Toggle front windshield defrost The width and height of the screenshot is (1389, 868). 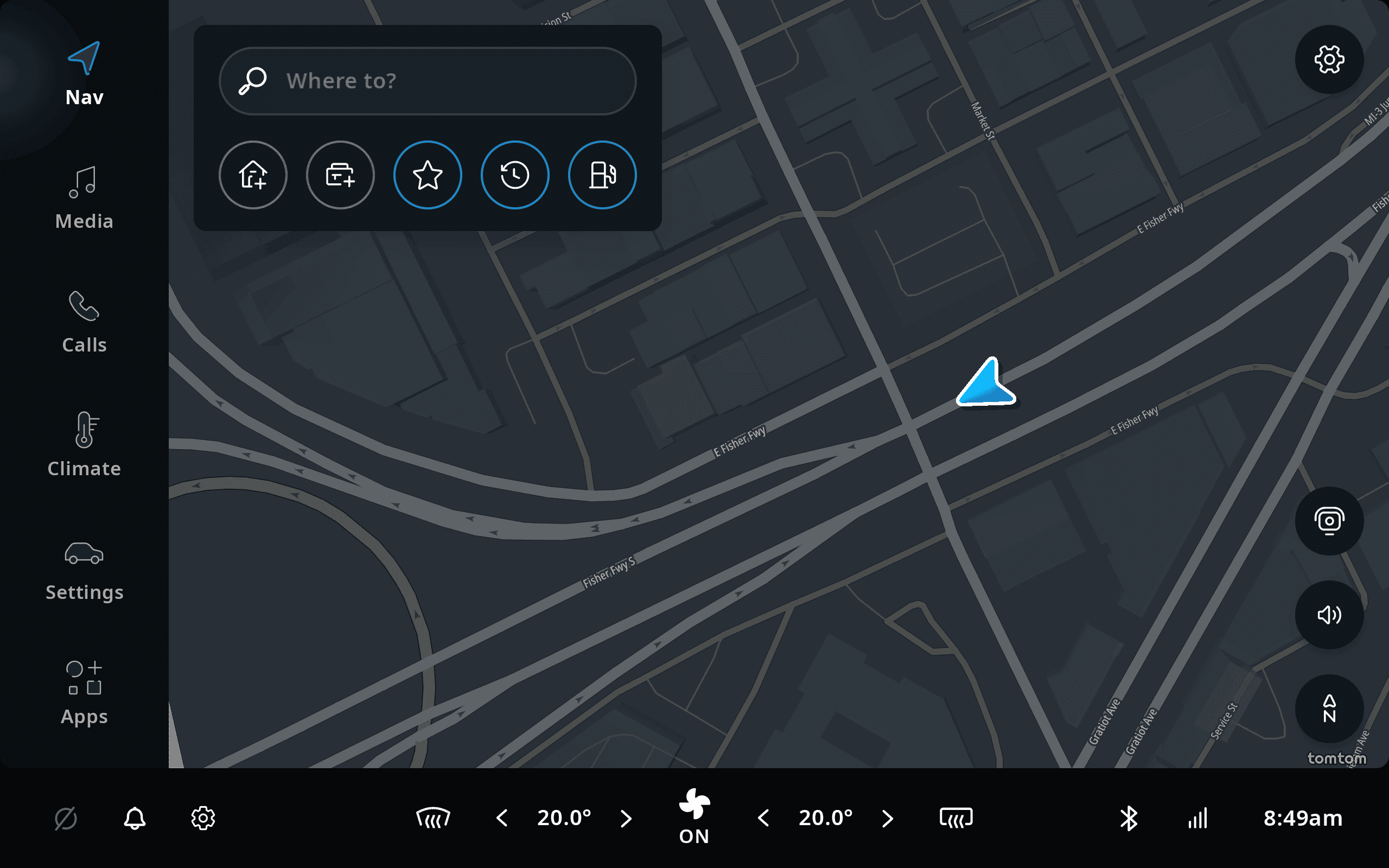click(x=433, y=818)
